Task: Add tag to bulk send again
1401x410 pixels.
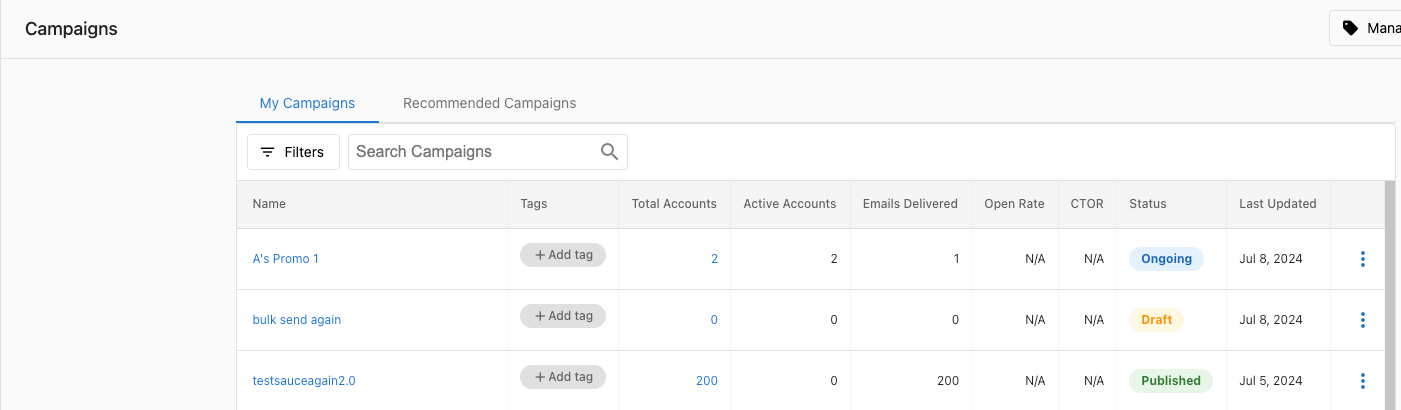Action: 563,316
